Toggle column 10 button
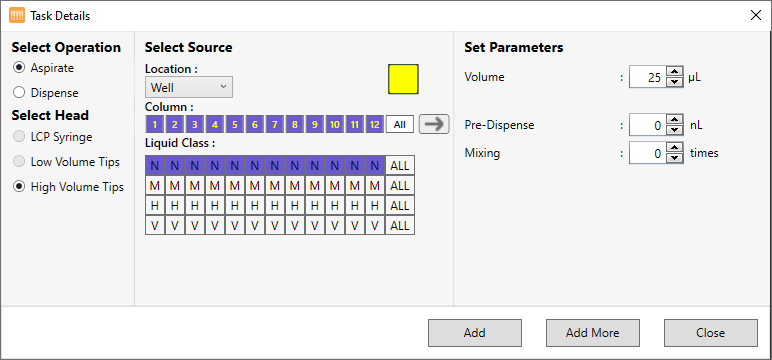The image size is (772, 360). coord(335,125)
